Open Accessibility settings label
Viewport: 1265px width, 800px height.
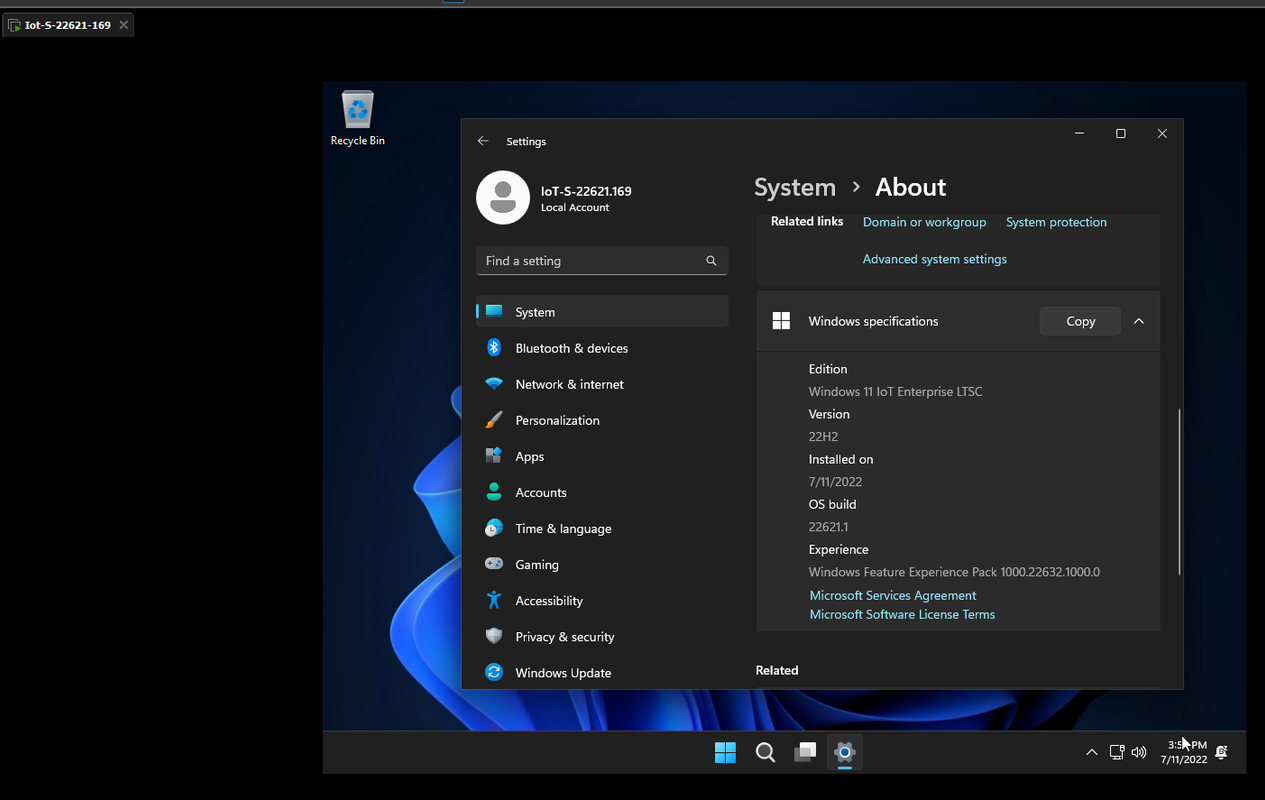[x=549, y=601]
